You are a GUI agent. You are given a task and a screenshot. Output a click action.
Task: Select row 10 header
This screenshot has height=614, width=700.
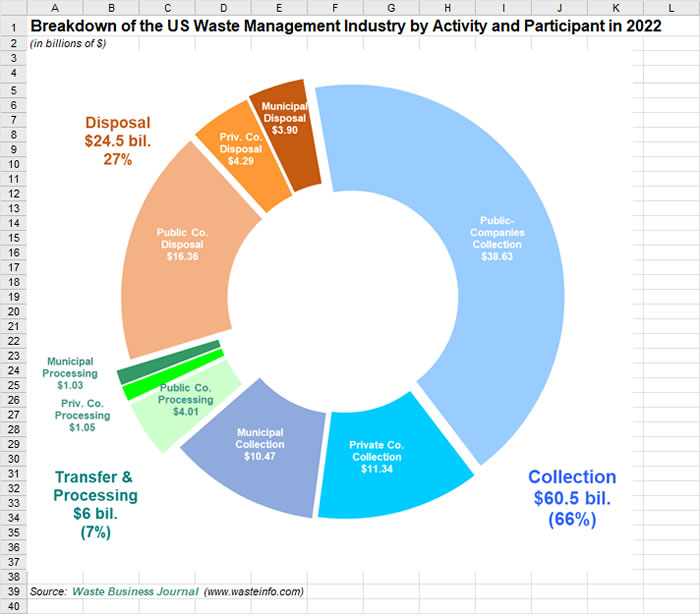13,164
